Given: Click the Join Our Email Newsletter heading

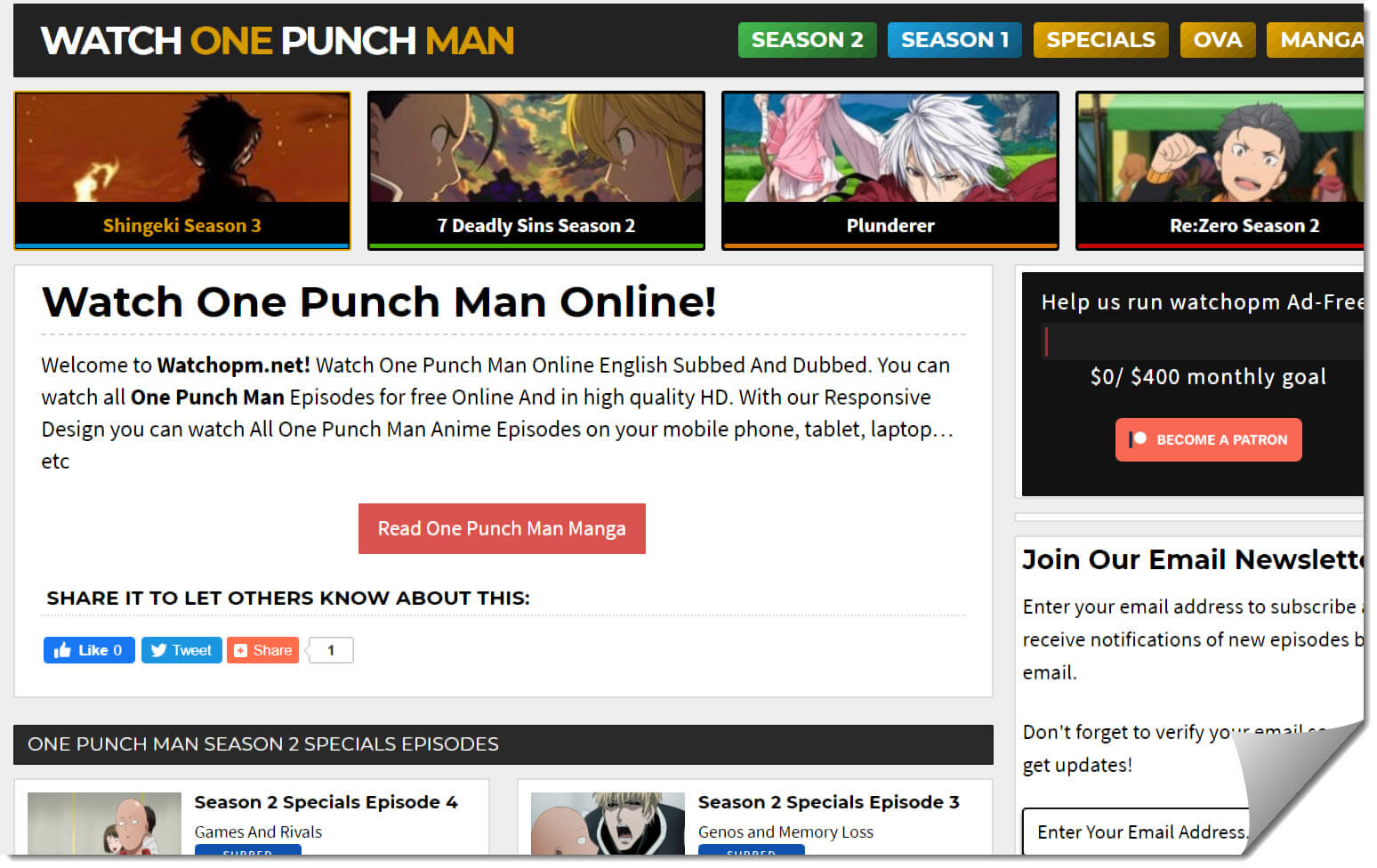Looking at the screenshot, I should coord(1193,559).
